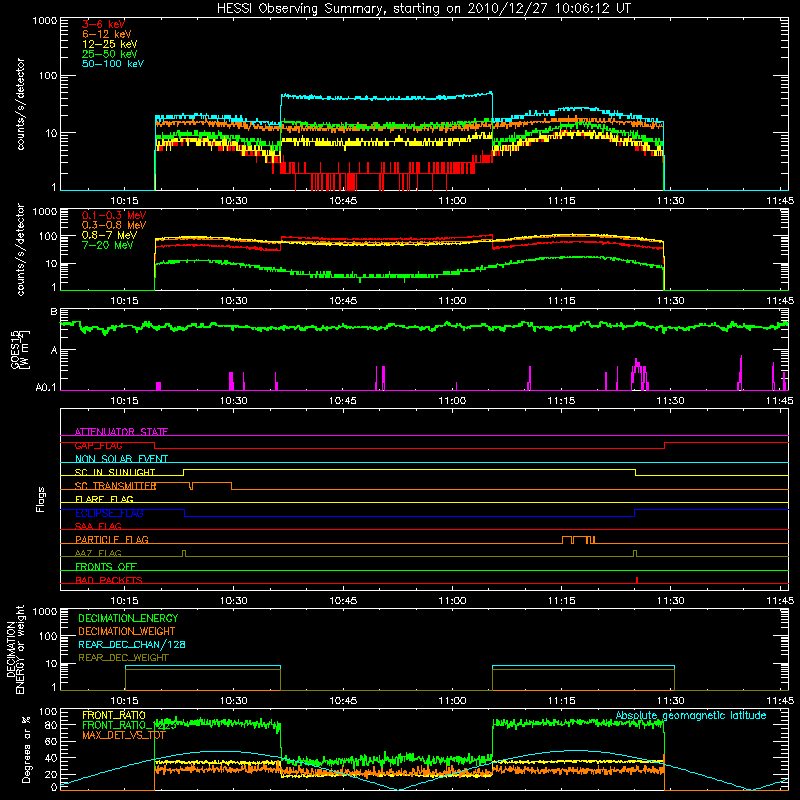Screen dimensions: 800x800
Task: Click the SAA_FLAG label
Action: (x=98, y=526)
